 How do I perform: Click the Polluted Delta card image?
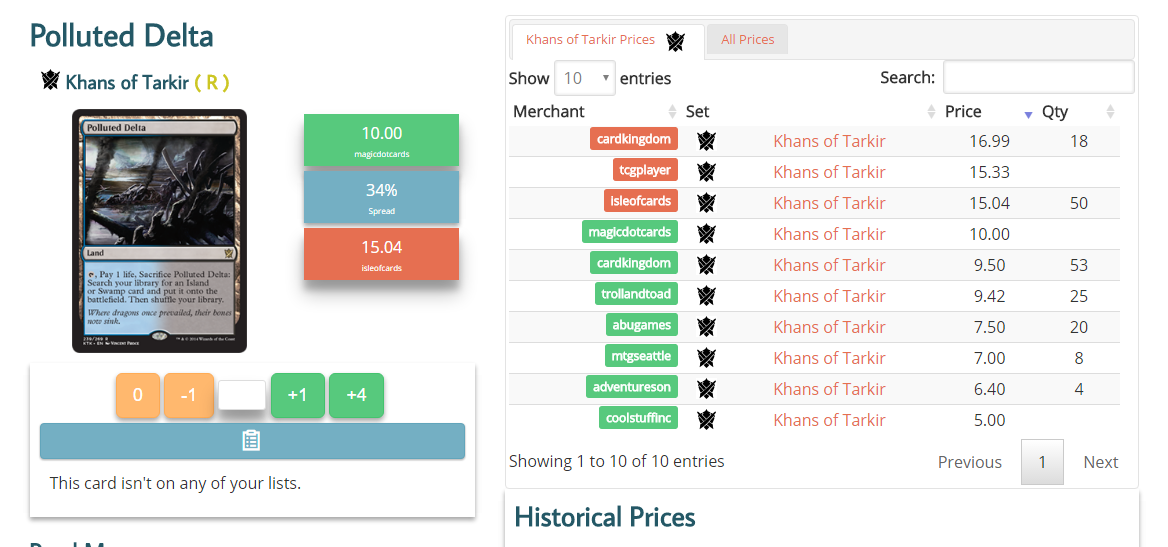click(x=159, y=231)
